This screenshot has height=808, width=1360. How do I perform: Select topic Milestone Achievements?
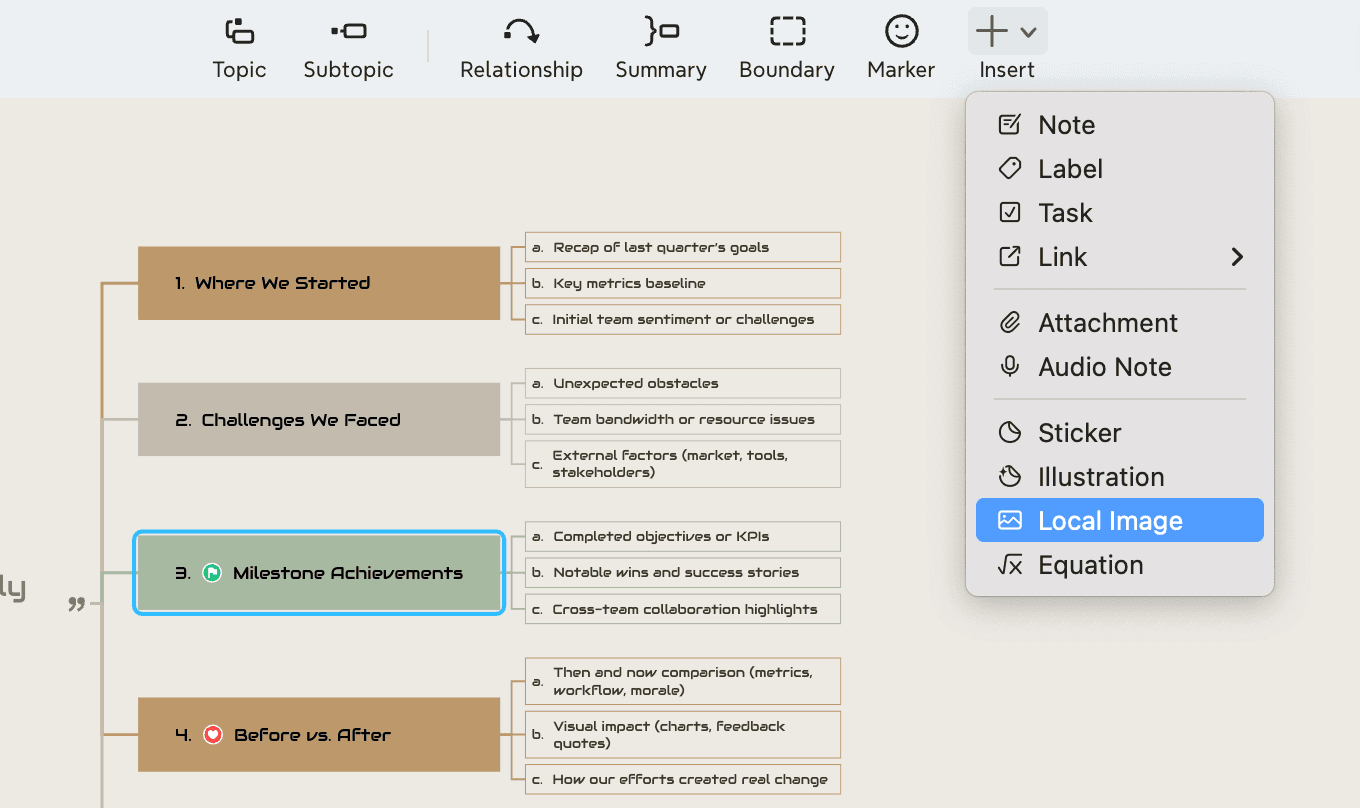click(319, 573)
